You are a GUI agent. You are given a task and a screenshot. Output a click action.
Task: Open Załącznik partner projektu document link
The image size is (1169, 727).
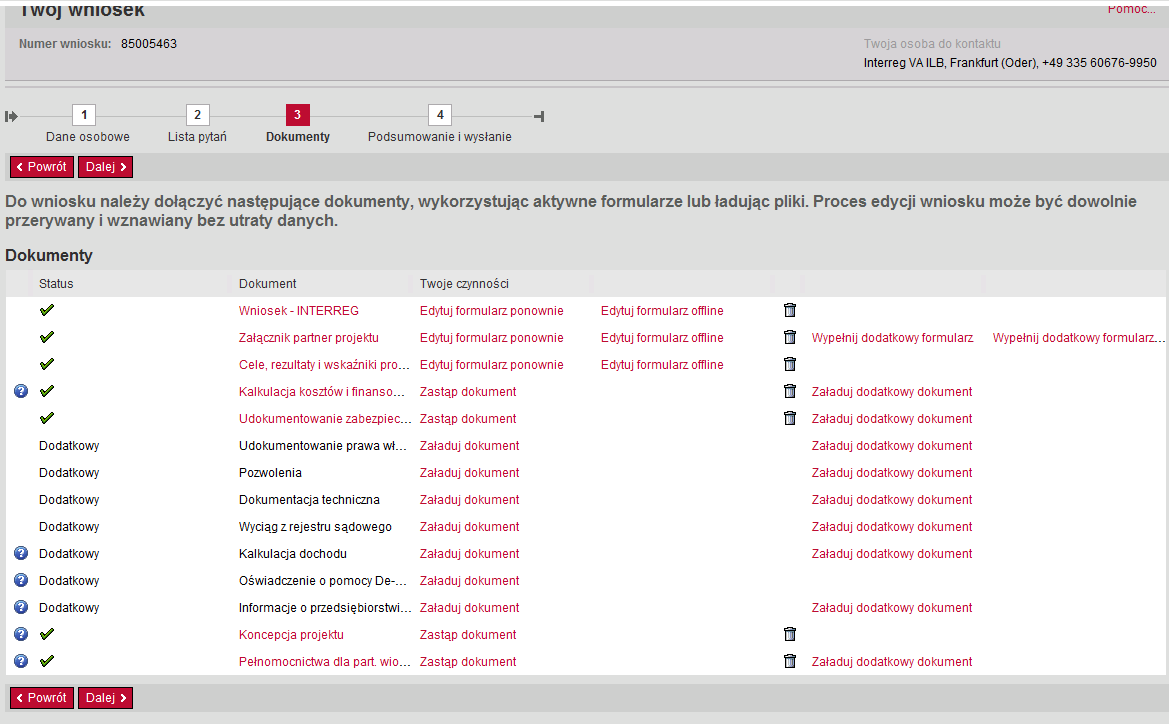tap(309, 338)
